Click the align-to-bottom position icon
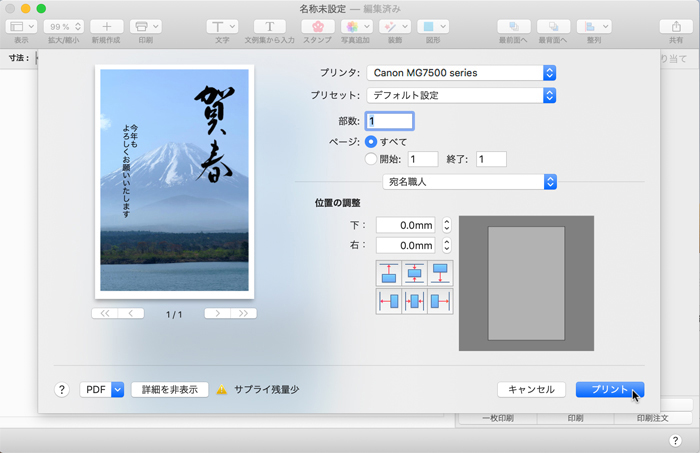The image size is (700, 453). 440,273
